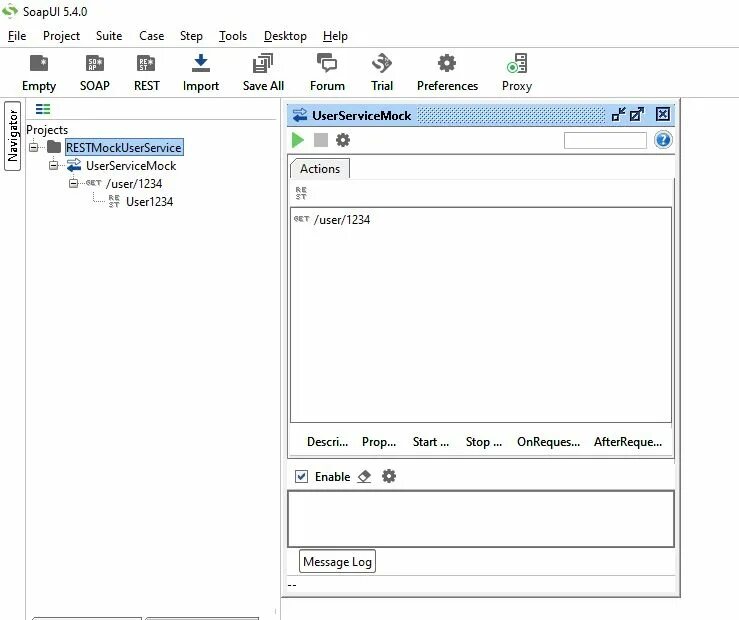Open the blue help icon
This screenshot has height=620, width=739.
pos(663,140)
